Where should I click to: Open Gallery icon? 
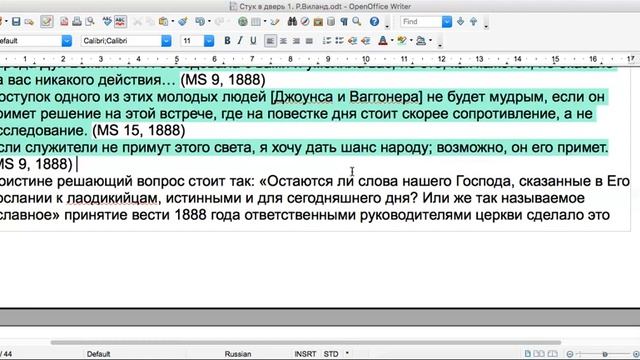pyautogui.click(x=318, y=22)
